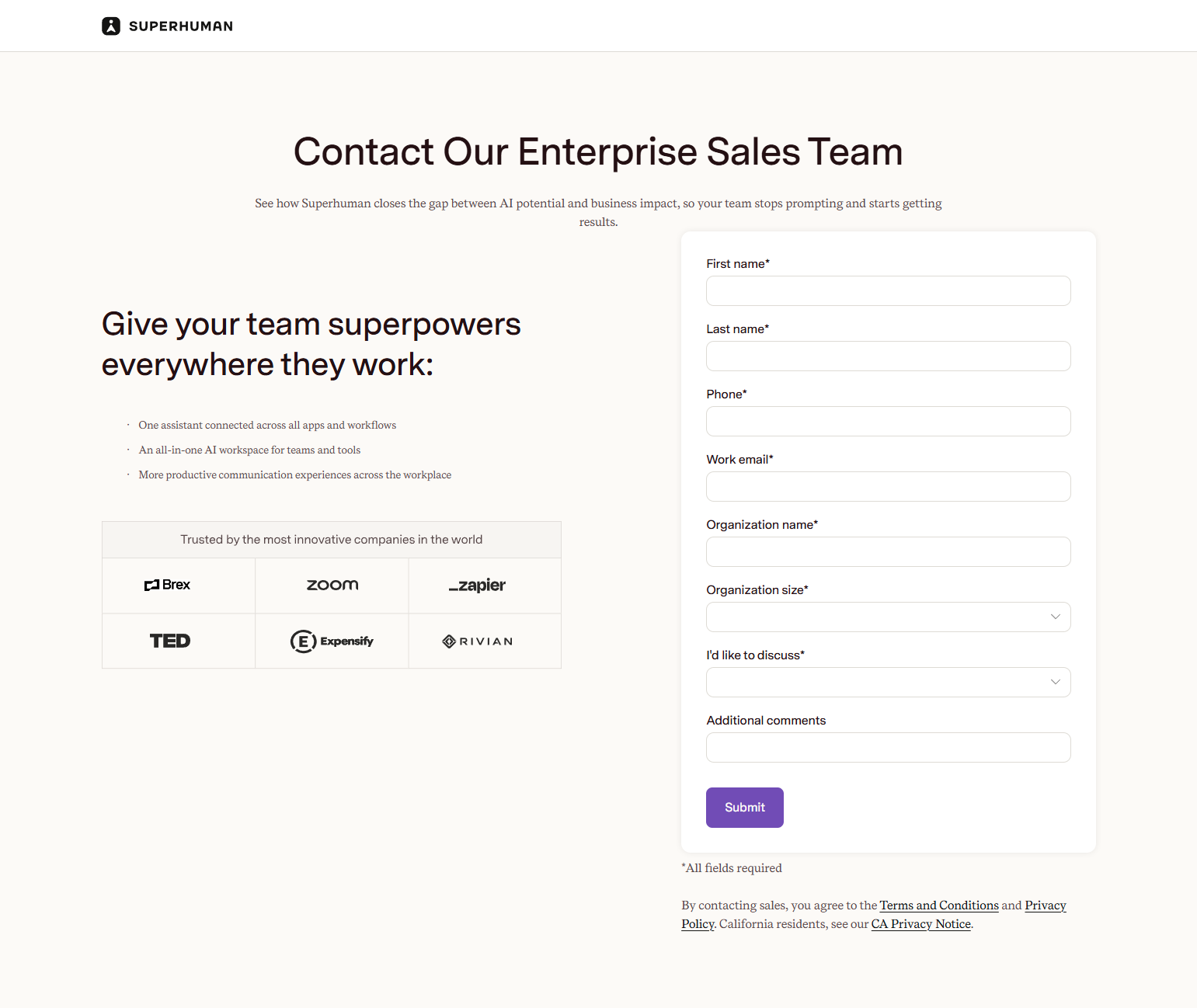Screen dimensions: 1197x1008
Task: Click the First name input field
Action: (x=888, y=290)
